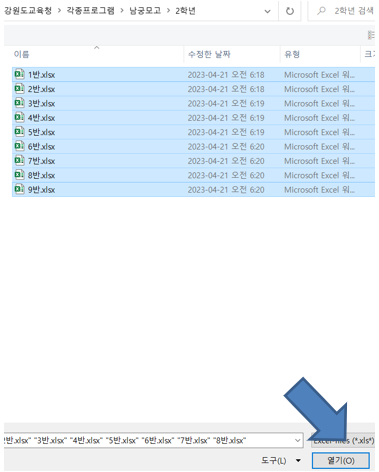Select the file name 2반.xlsx
This screenshot has width=379, height=472.
tap(41, 89)
